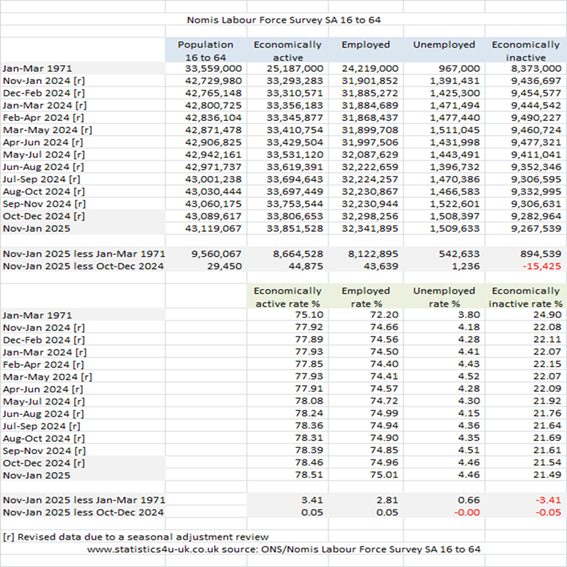
Task: Open the www.statistics4u-uk.co.uk source line
Action: [x=284, y=549]
